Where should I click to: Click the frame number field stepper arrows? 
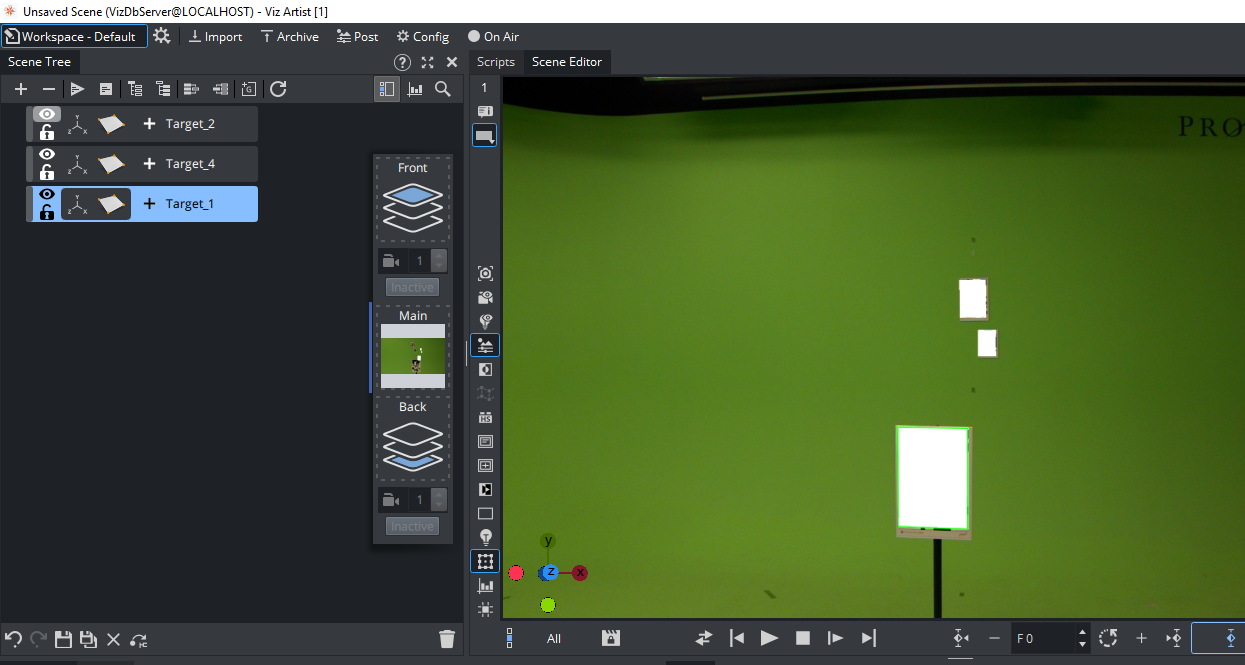tap(1081, 637)
